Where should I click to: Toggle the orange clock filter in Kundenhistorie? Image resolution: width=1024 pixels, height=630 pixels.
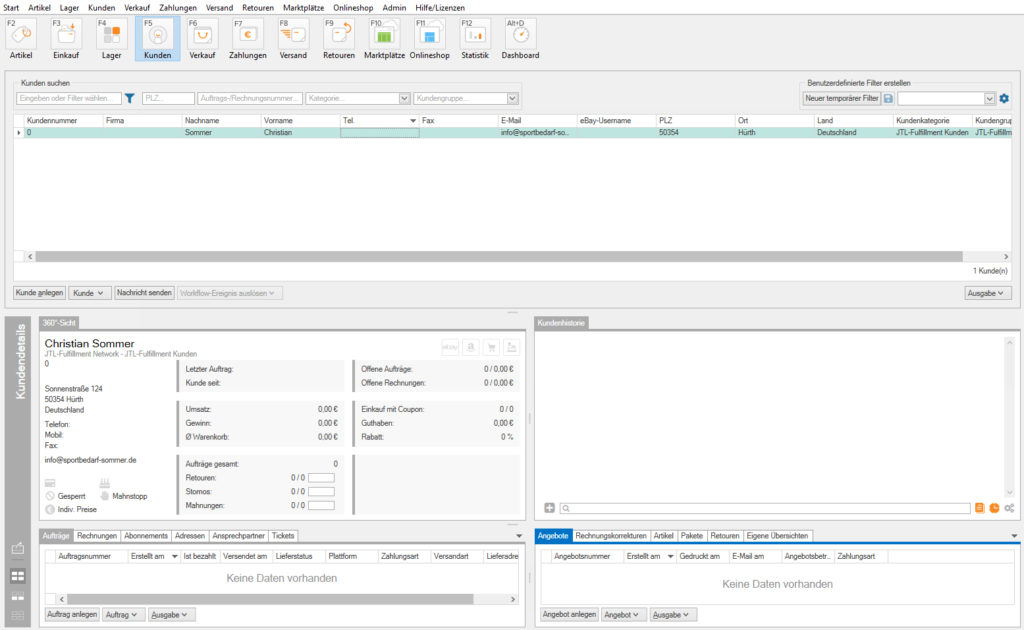point(994,509)
